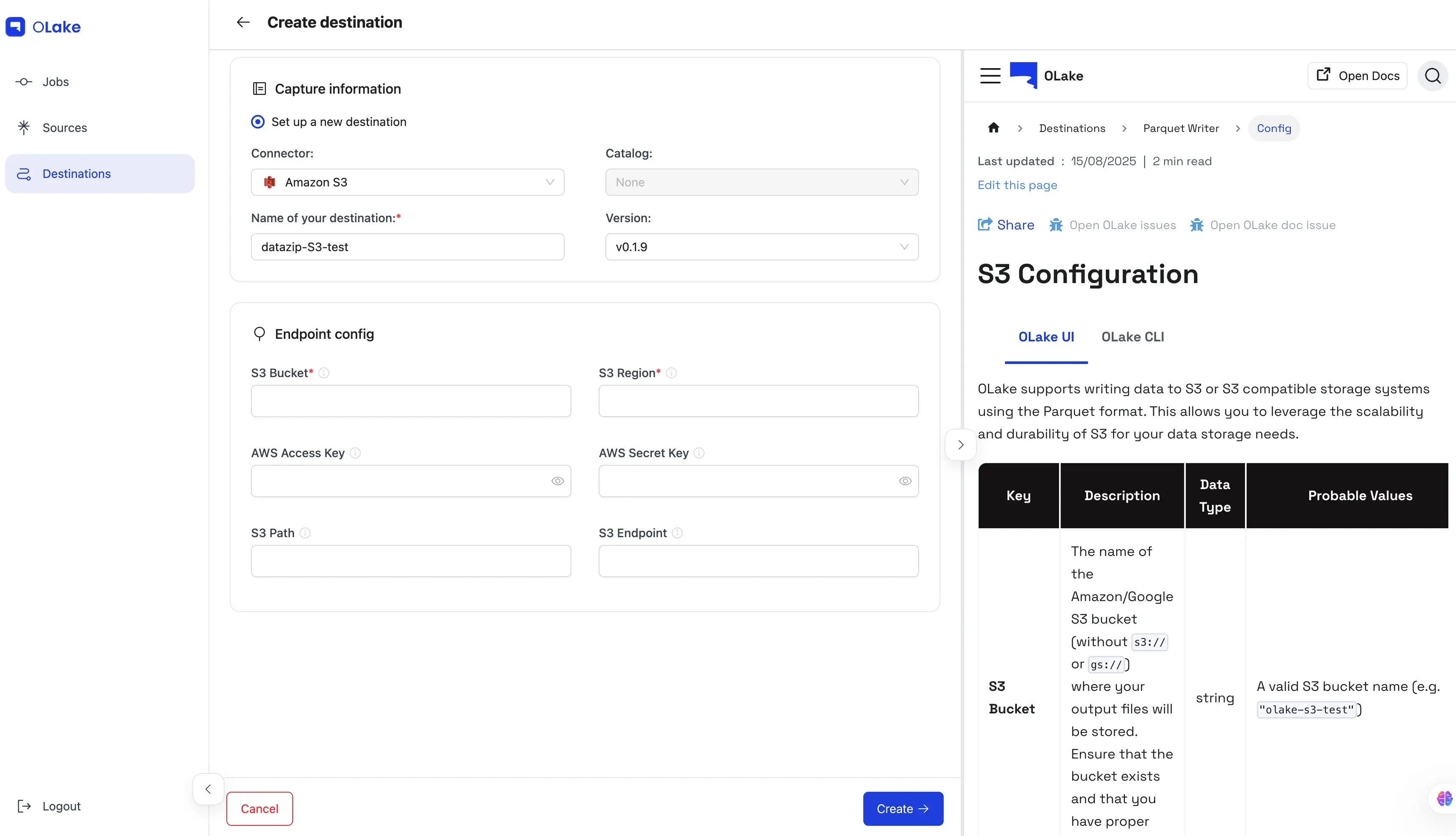
Task: Switch to the OLake CLI tab
Action: (x=1132, y=337)
